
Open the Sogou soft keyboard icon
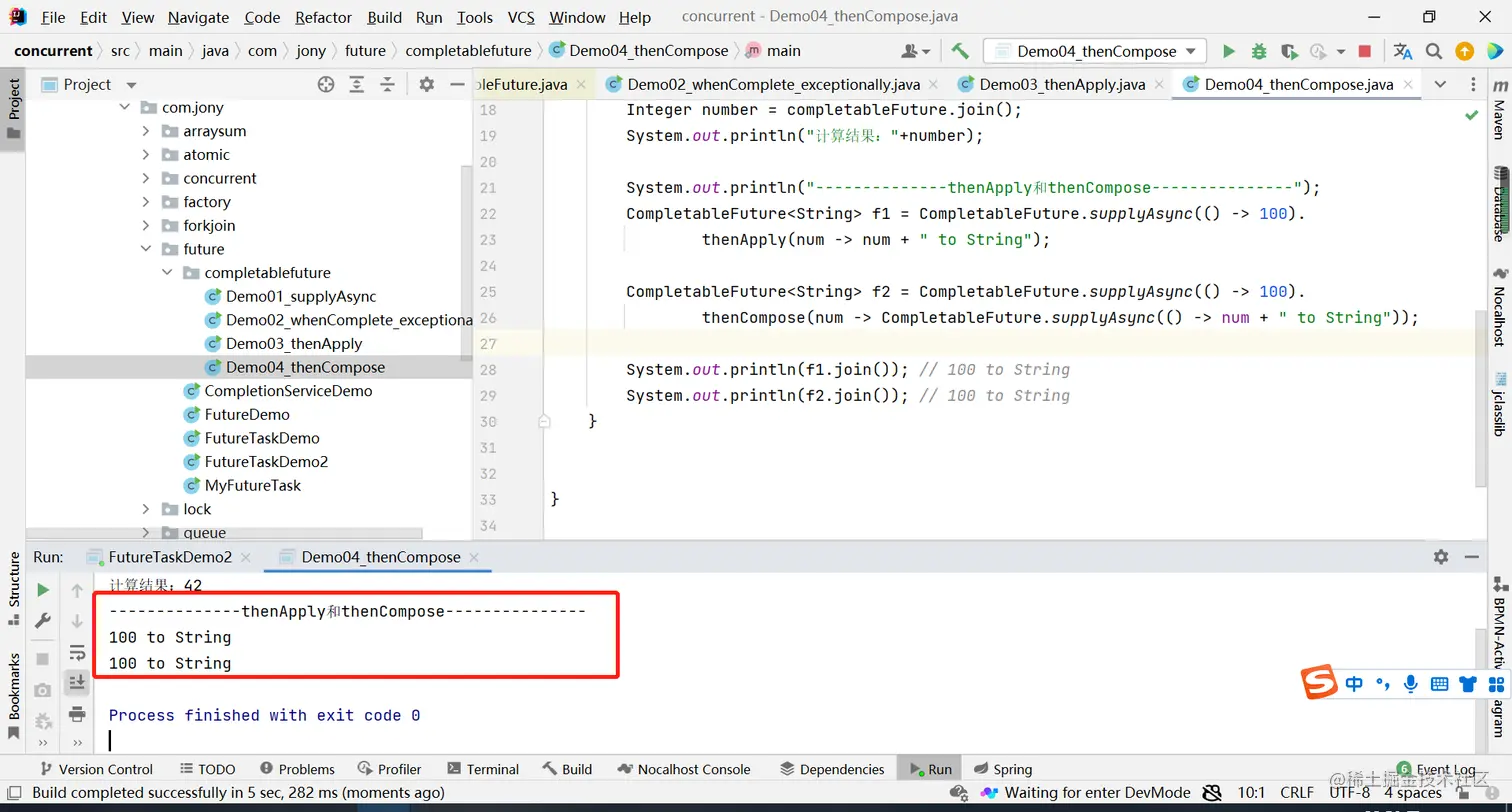tap(1439, 684)
